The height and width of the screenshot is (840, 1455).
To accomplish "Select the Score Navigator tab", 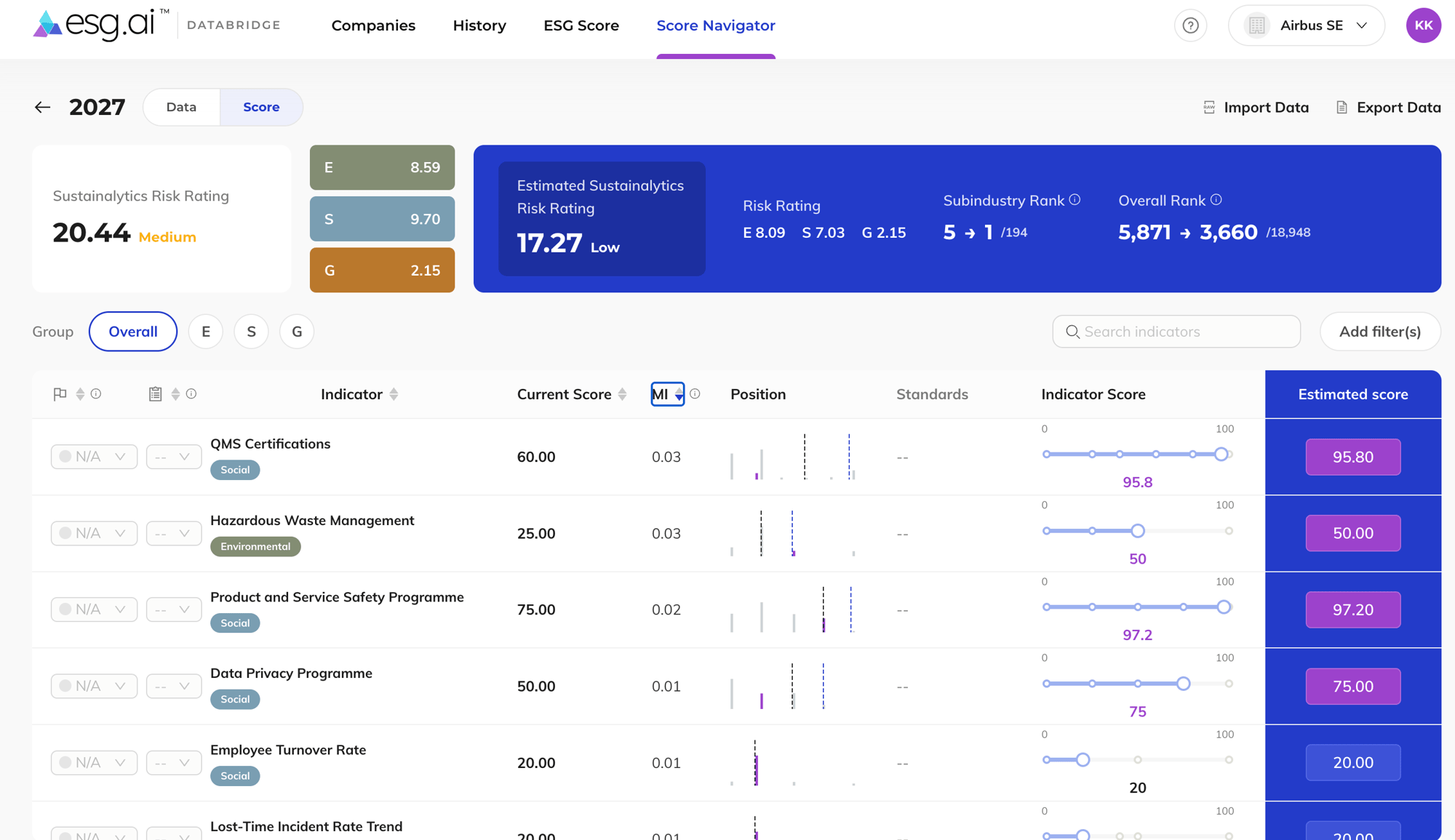I will (x=716, y=25).
